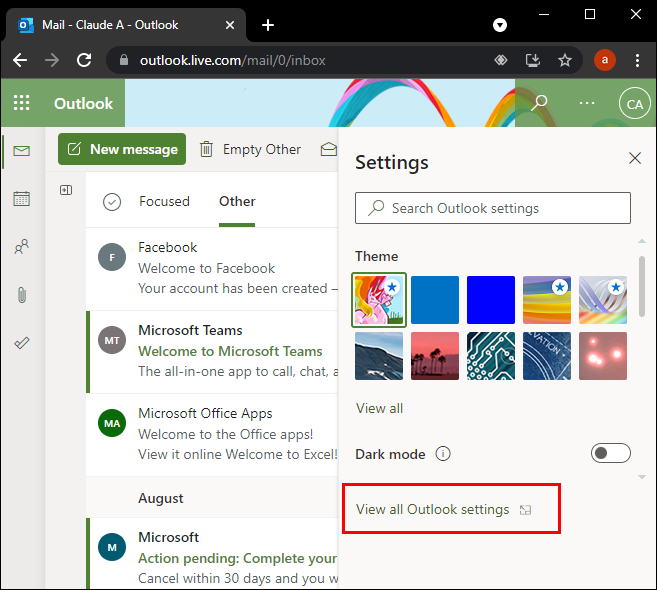This screenshot has width=657, height=590.
Task: Open View all Outlook settings
Action: point(443,510)
